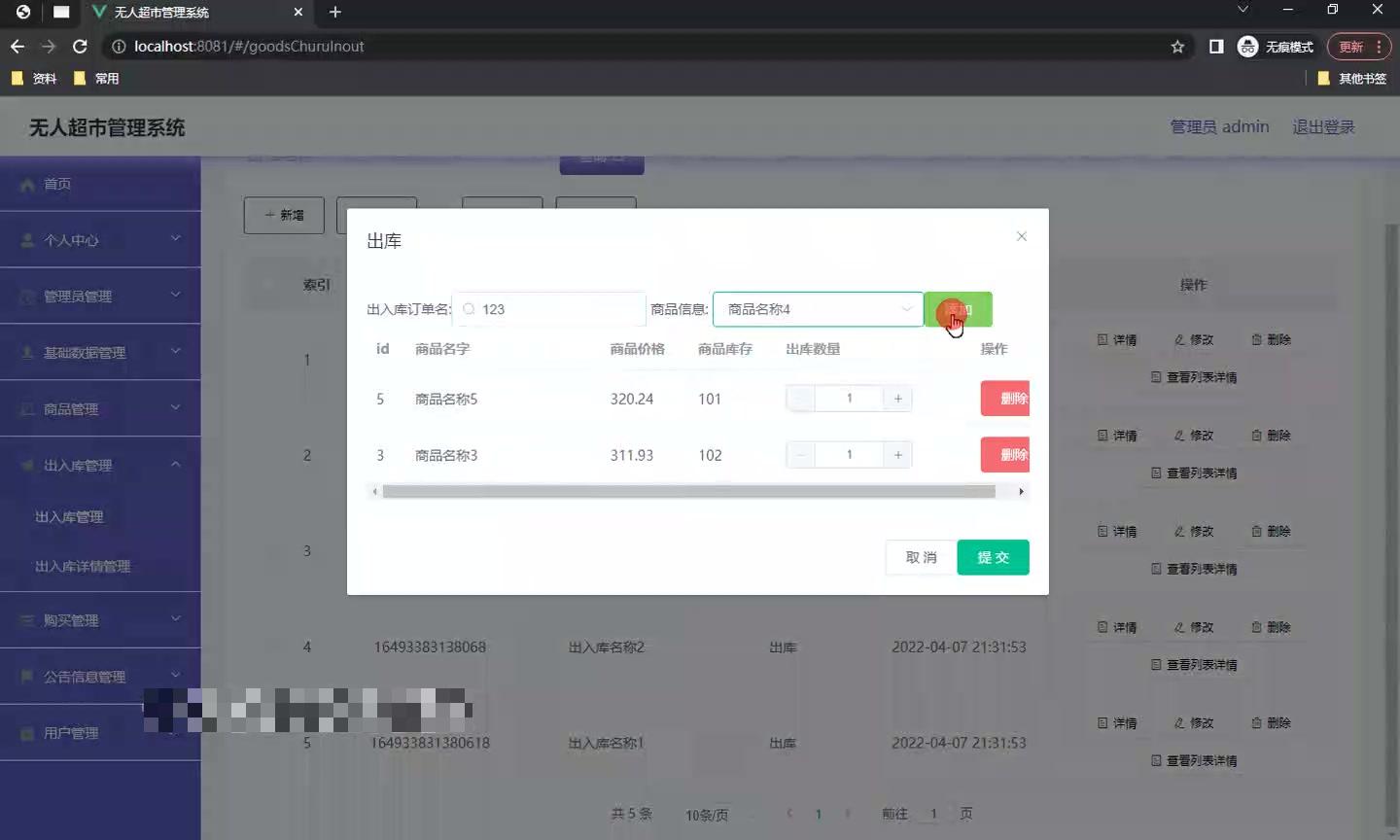The image size is (1400, 840).
Task: Expand the 基础数据管理 sidebar menu
Action: coord(100,353)
